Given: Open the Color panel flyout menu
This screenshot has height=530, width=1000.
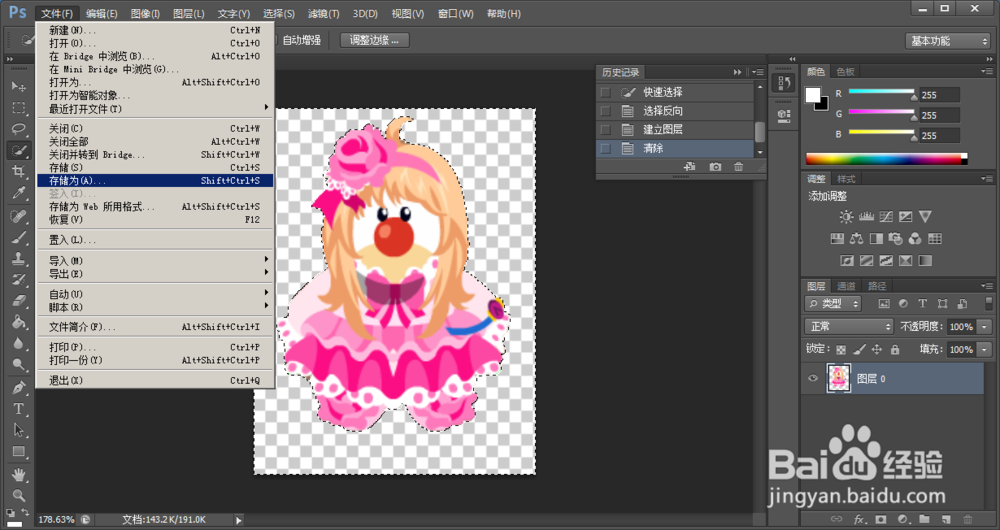Looking at the screenshot, I should click(x=987, y=71).
